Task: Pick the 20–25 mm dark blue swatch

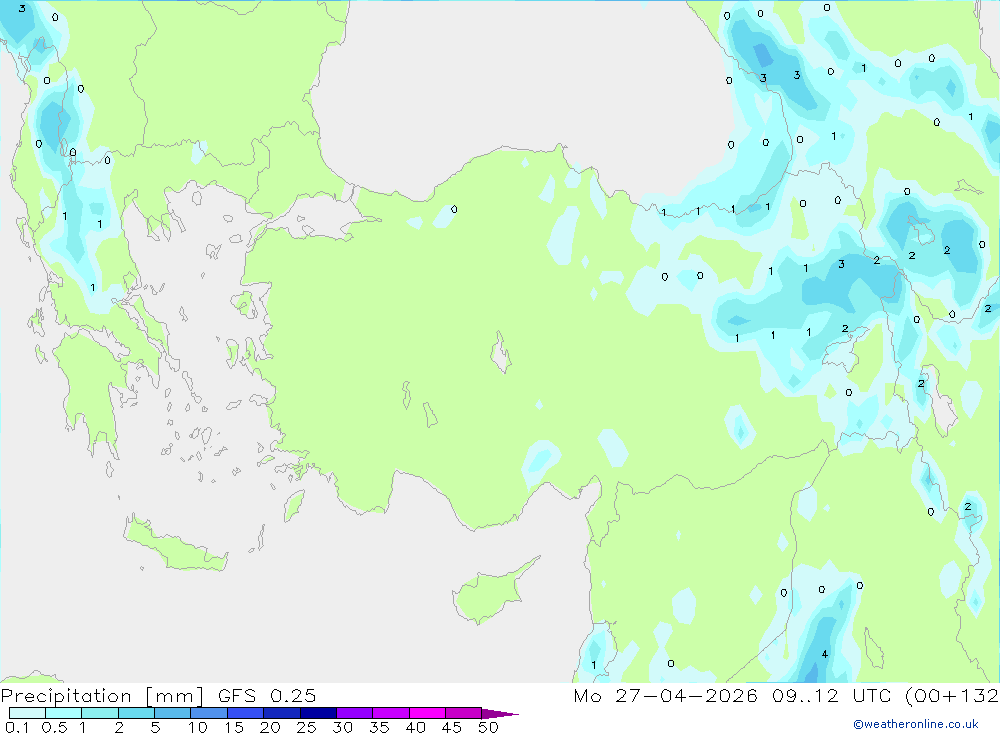Action: tap(281, 713)
